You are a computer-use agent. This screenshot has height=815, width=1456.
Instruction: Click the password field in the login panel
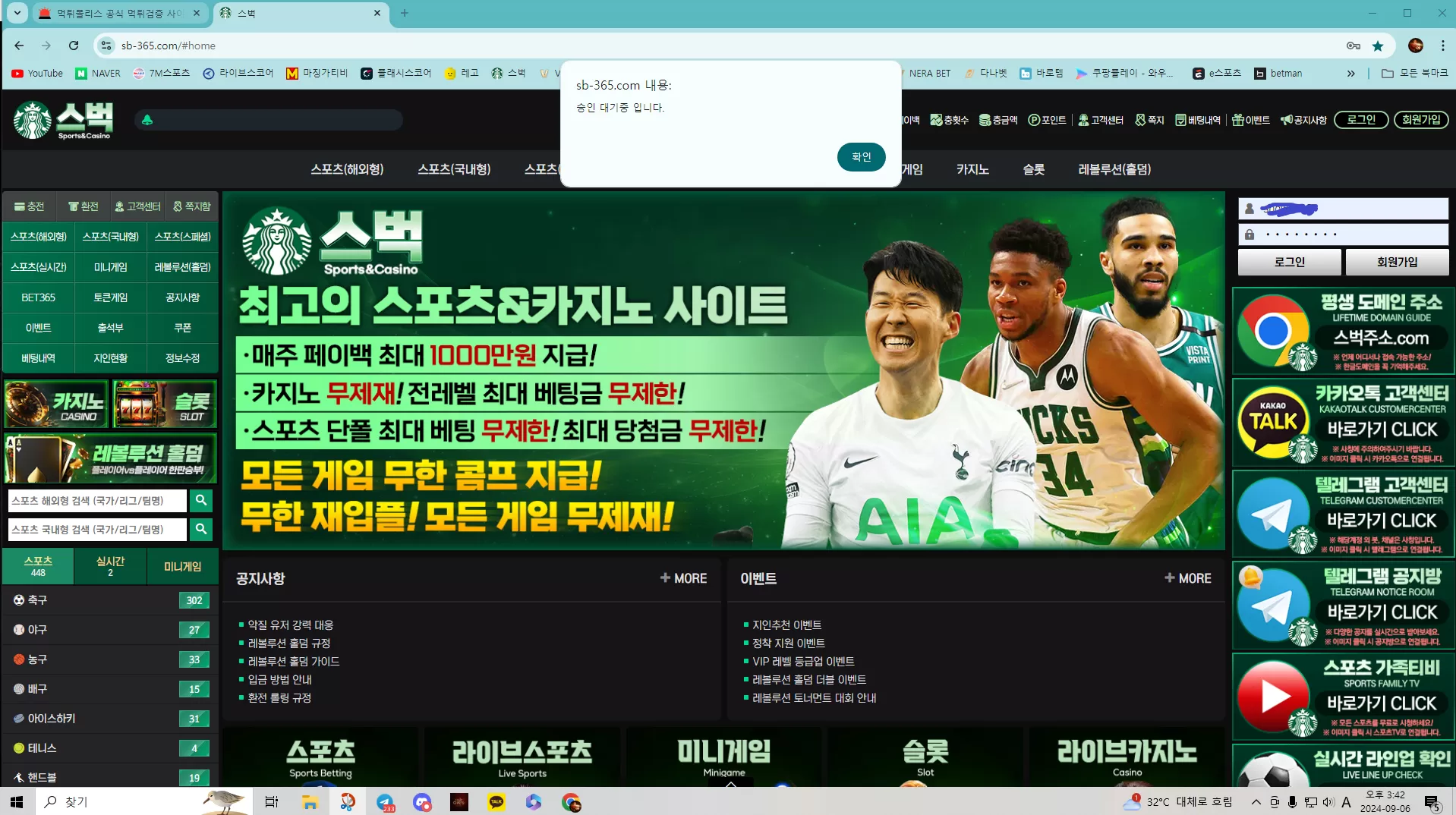tap(1344, 234)
